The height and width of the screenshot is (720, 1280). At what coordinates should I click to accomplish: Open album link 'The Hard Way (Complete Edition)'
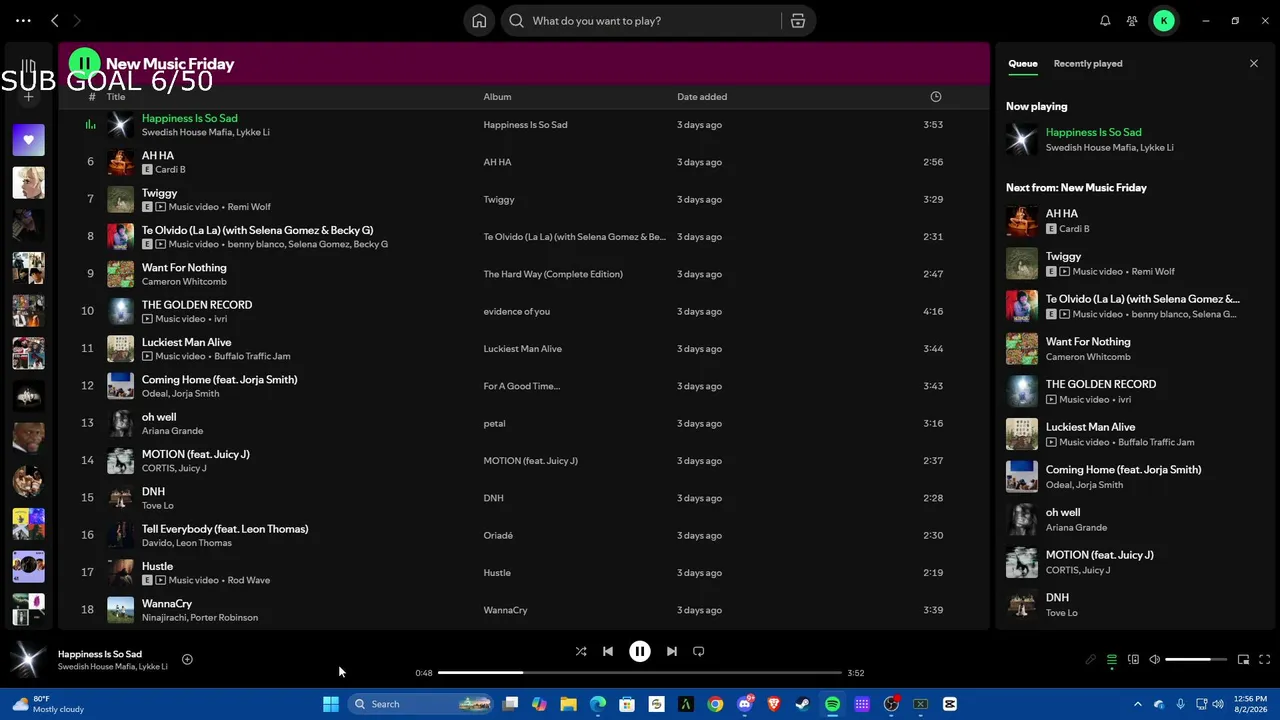tap(553, 274)
